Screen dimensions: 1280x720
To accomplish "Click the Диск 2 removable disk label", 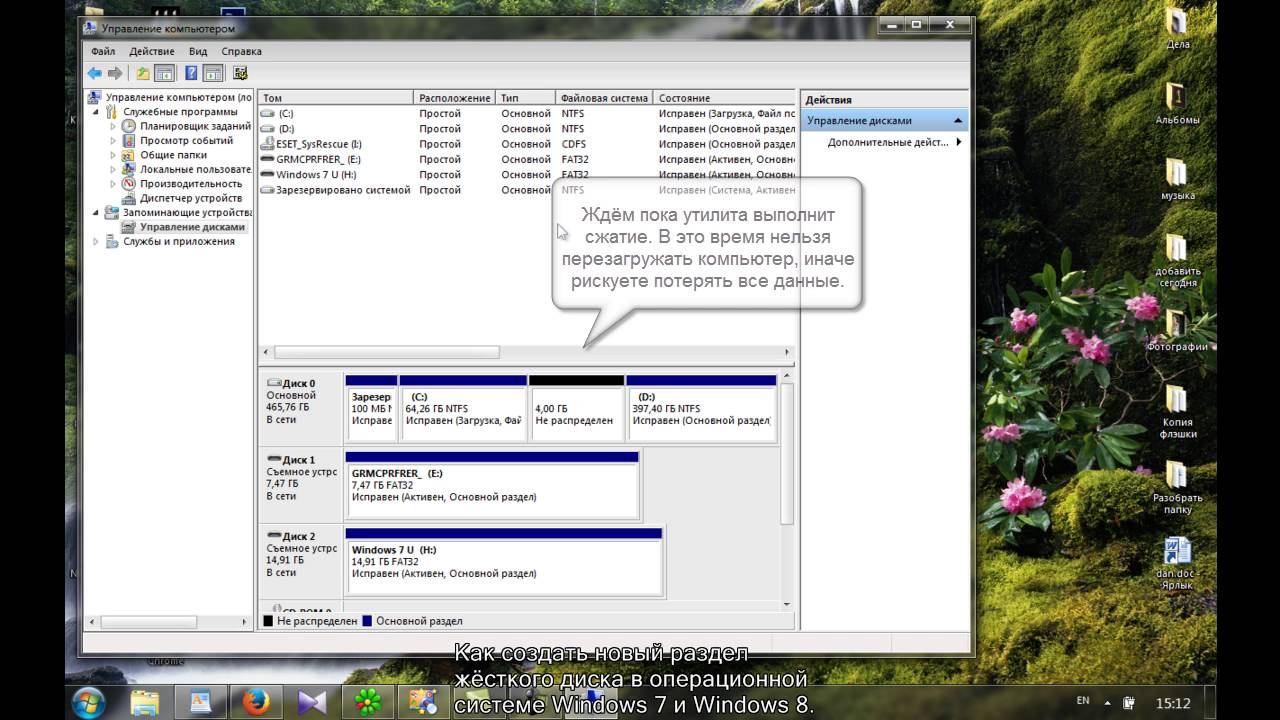I will click(291, 537).
